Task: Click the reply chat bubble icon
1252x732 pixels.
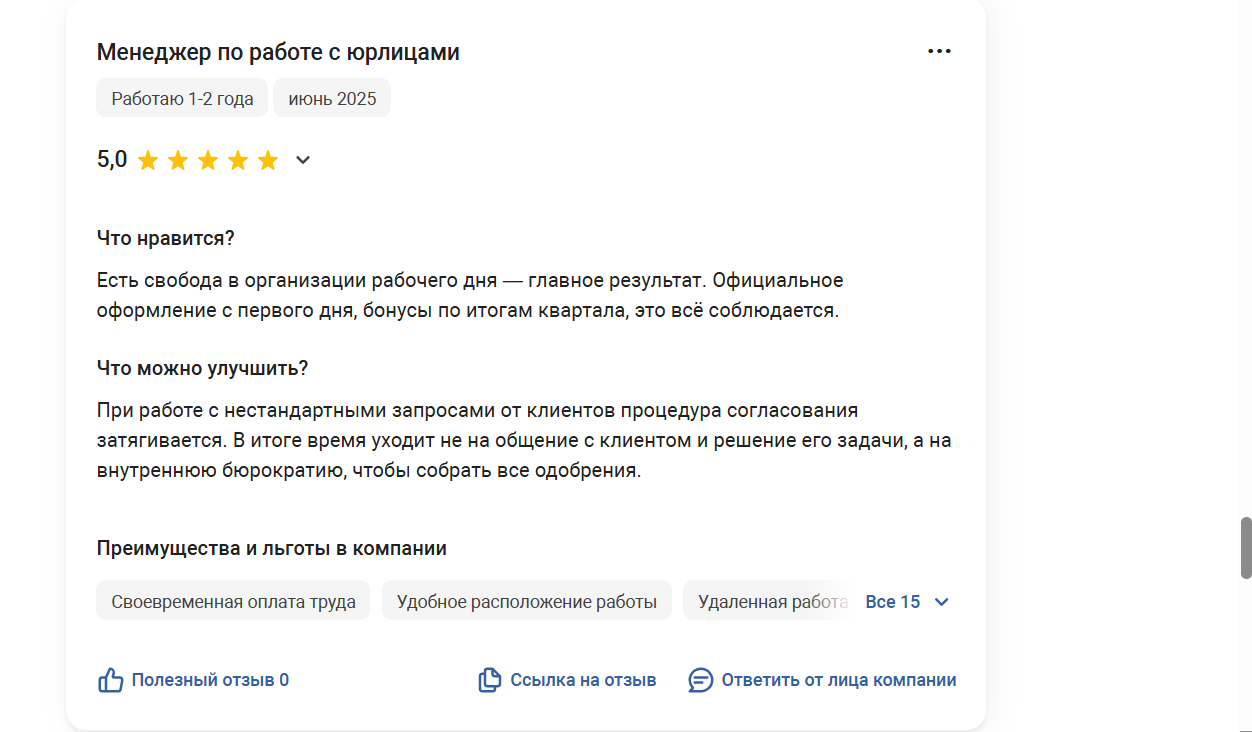Action: coord(701,680)
